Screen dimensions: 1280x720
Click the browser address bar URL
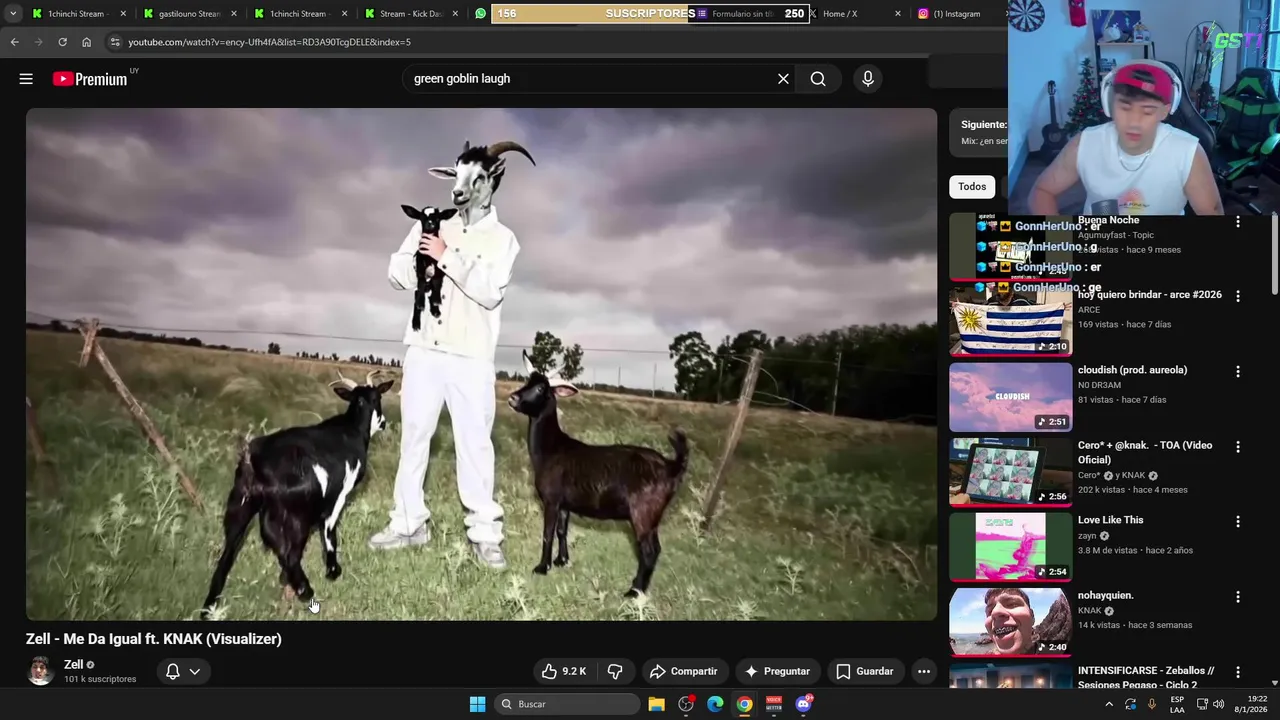click(x=269, y=42)
